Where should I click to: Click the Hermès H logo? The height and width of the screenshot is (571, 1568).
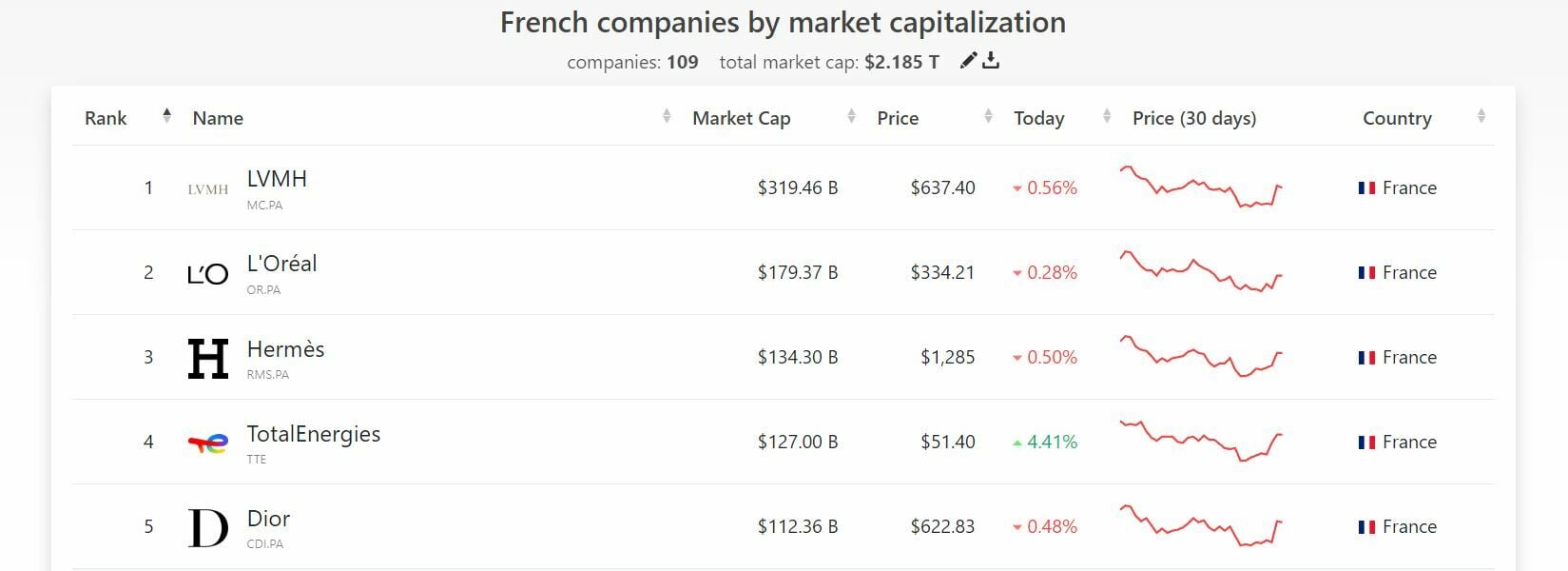tap(208, 359)
